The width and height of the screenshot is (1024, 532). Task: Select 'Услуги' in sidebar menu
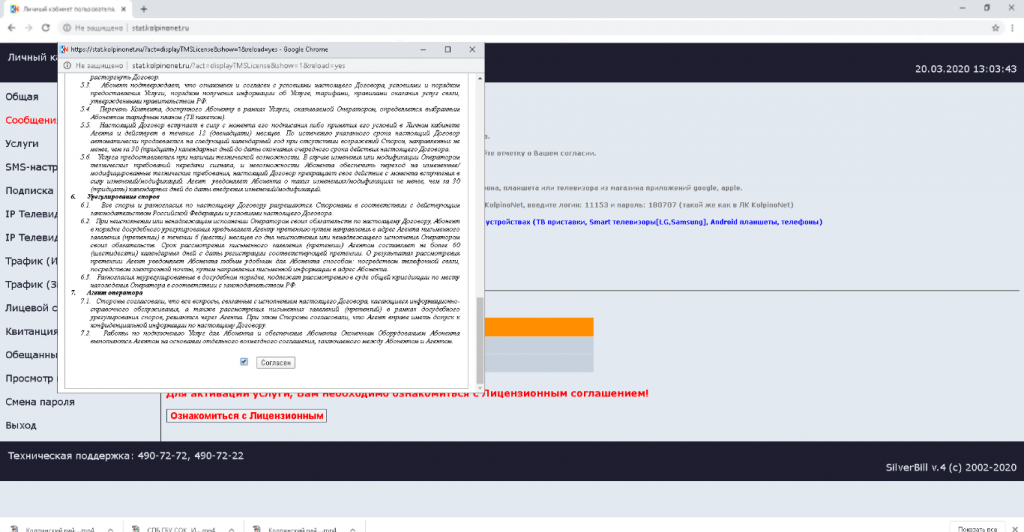pos(22,144)
